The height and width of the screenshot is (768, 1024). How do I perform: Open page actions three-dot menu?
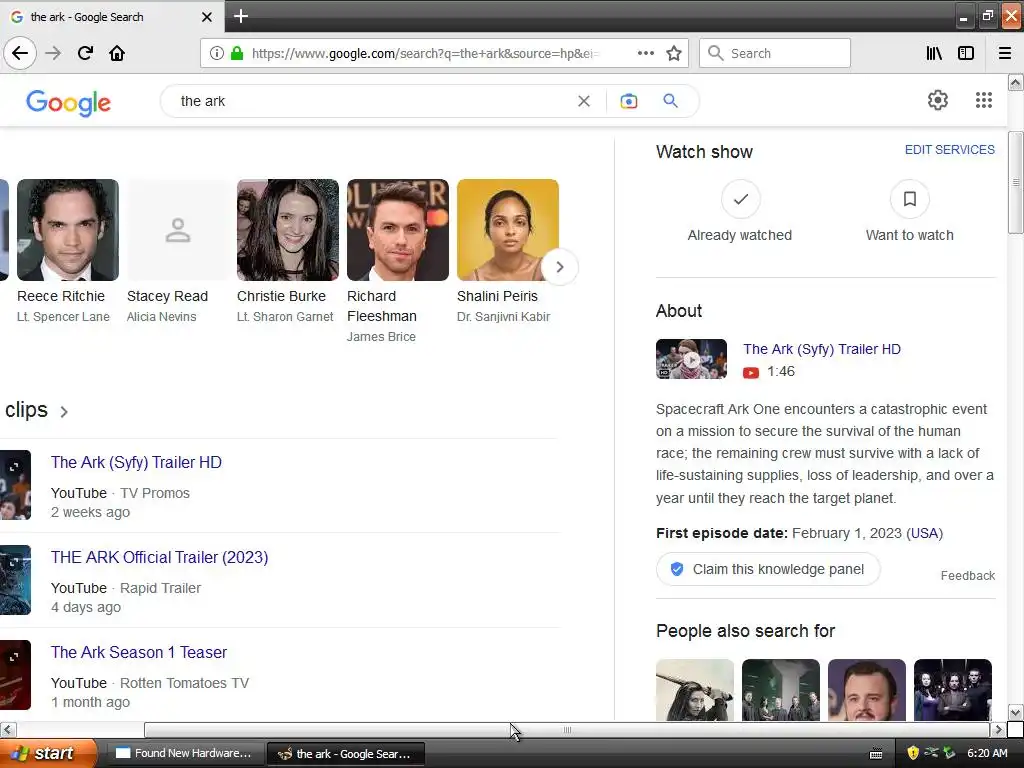click(645, 53)
